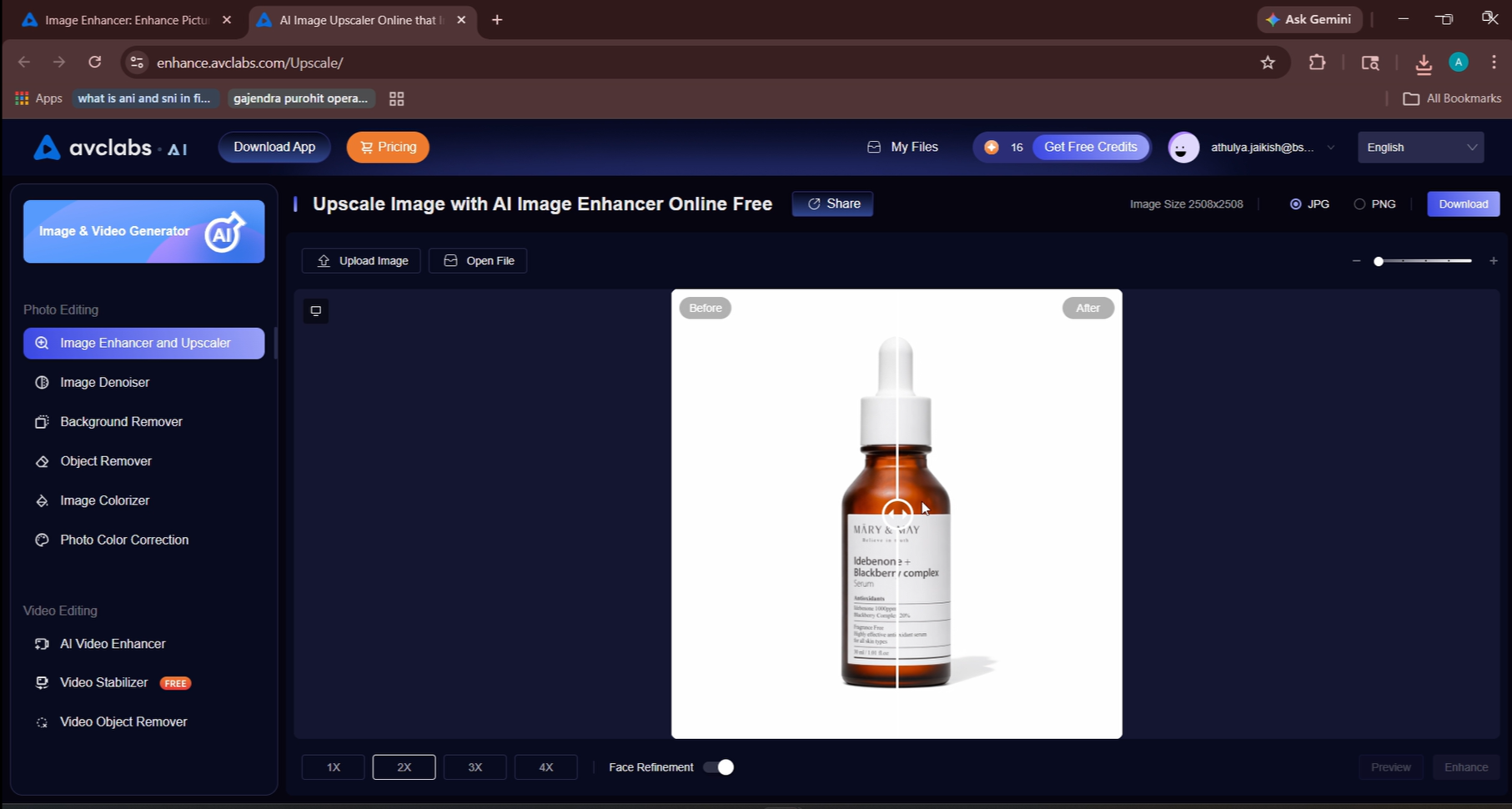Click the before/after comparison handle
The height and width of the screenshot is (809, 1512).
point(897,514)
